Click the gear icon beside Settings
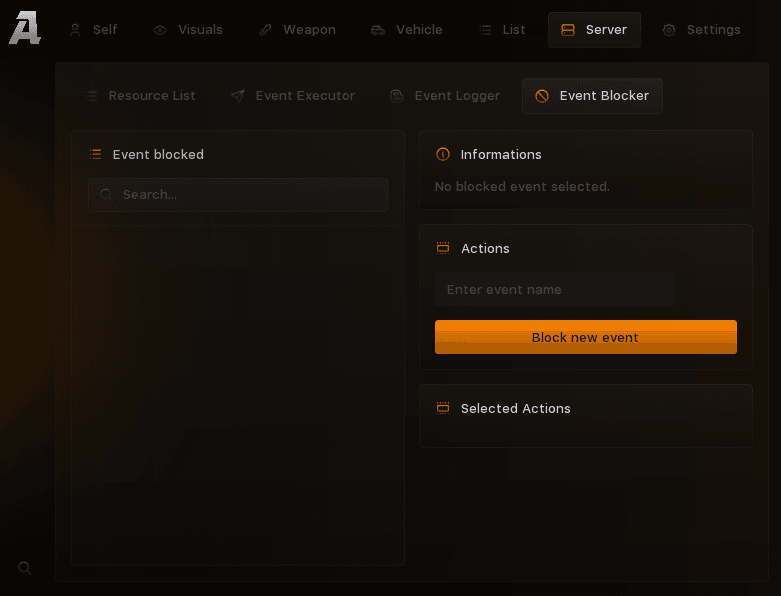 pos(669,30)
